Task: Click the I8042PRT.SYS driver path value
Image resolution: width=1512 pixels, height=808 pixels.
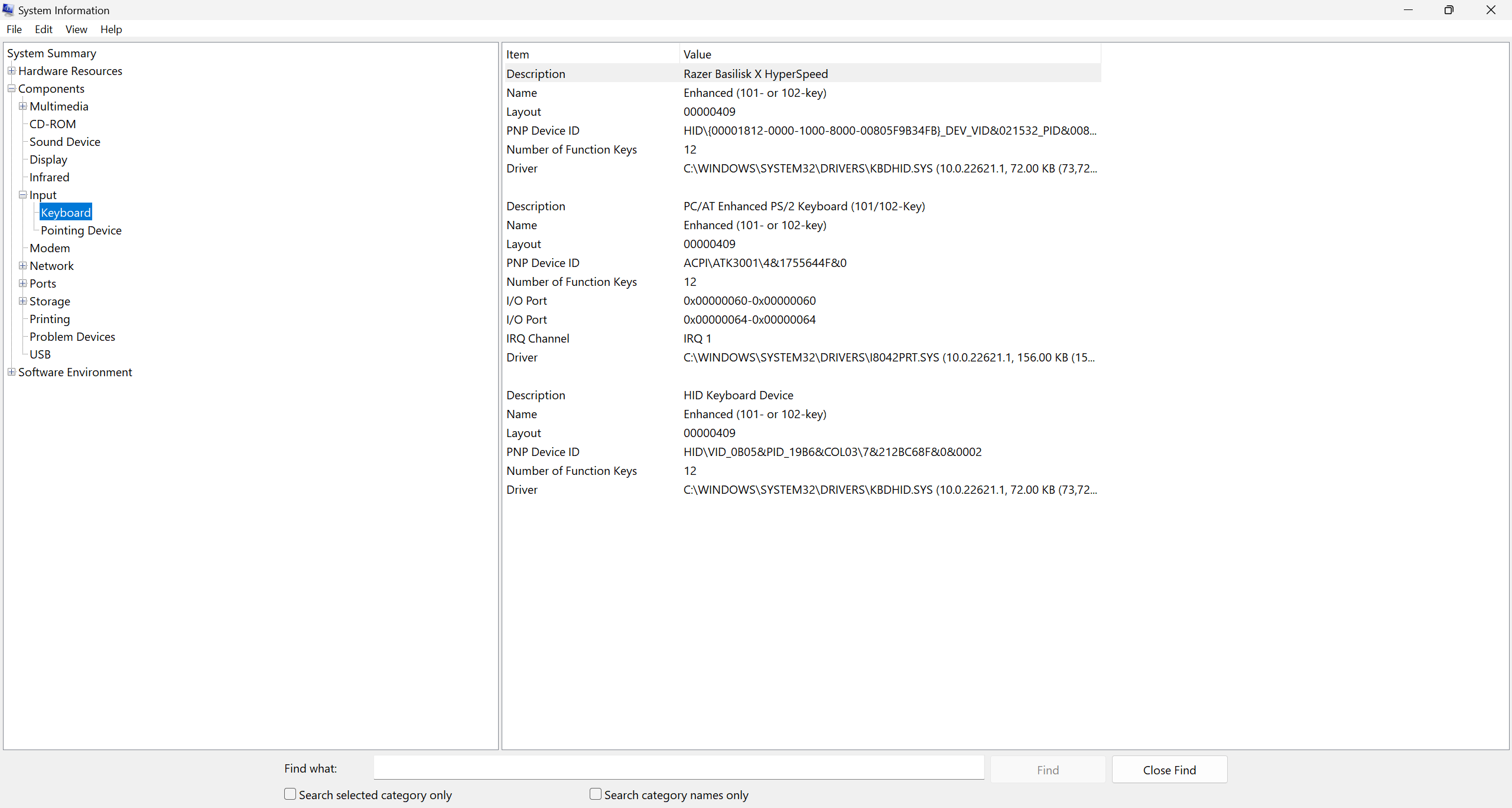Action: tap(889, 357)
